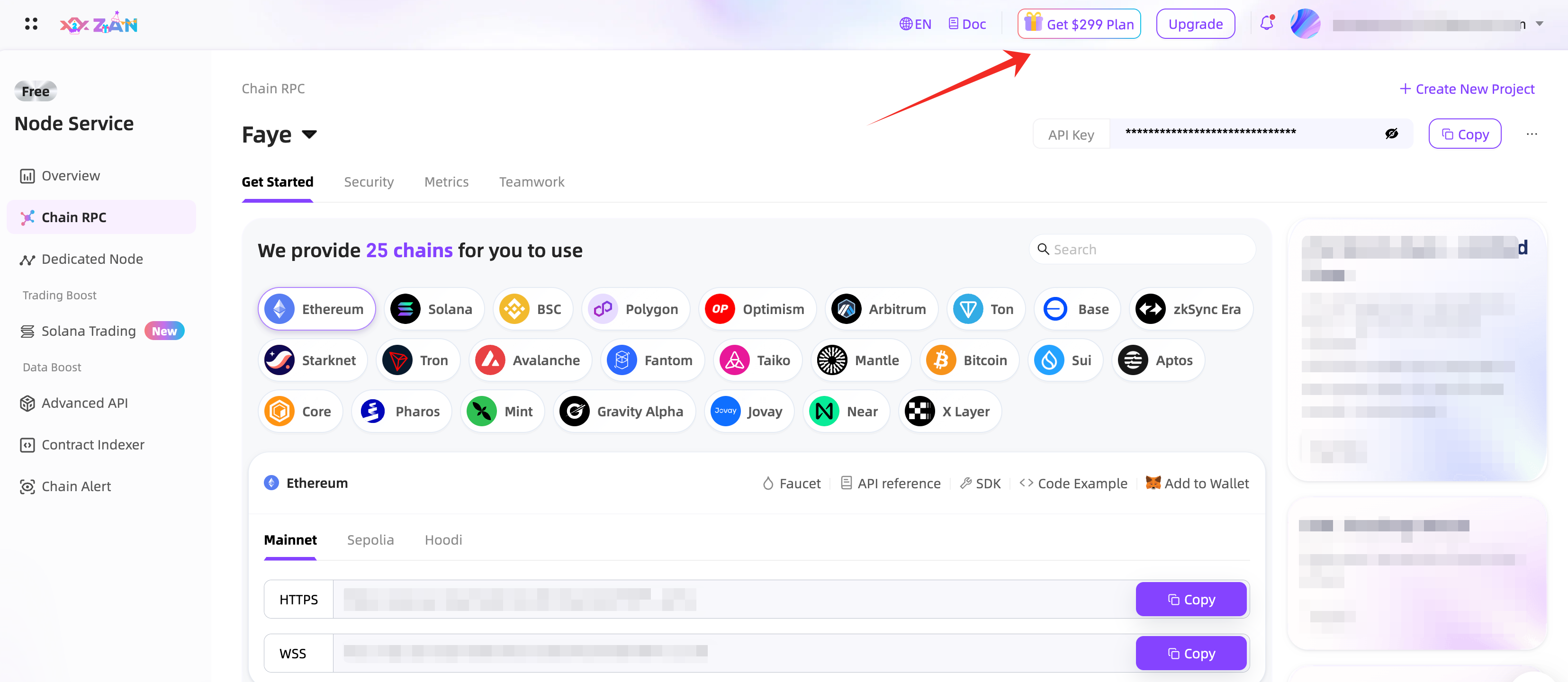The width and height of the screenshot is (1568, 682).
Task: Click the MetaMask Add to Wallet icon
Action: (x=1153, y=483)
